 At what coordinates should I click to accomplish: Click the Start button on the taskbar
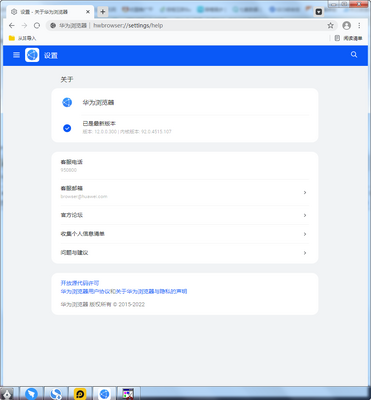tap(7, 394)
